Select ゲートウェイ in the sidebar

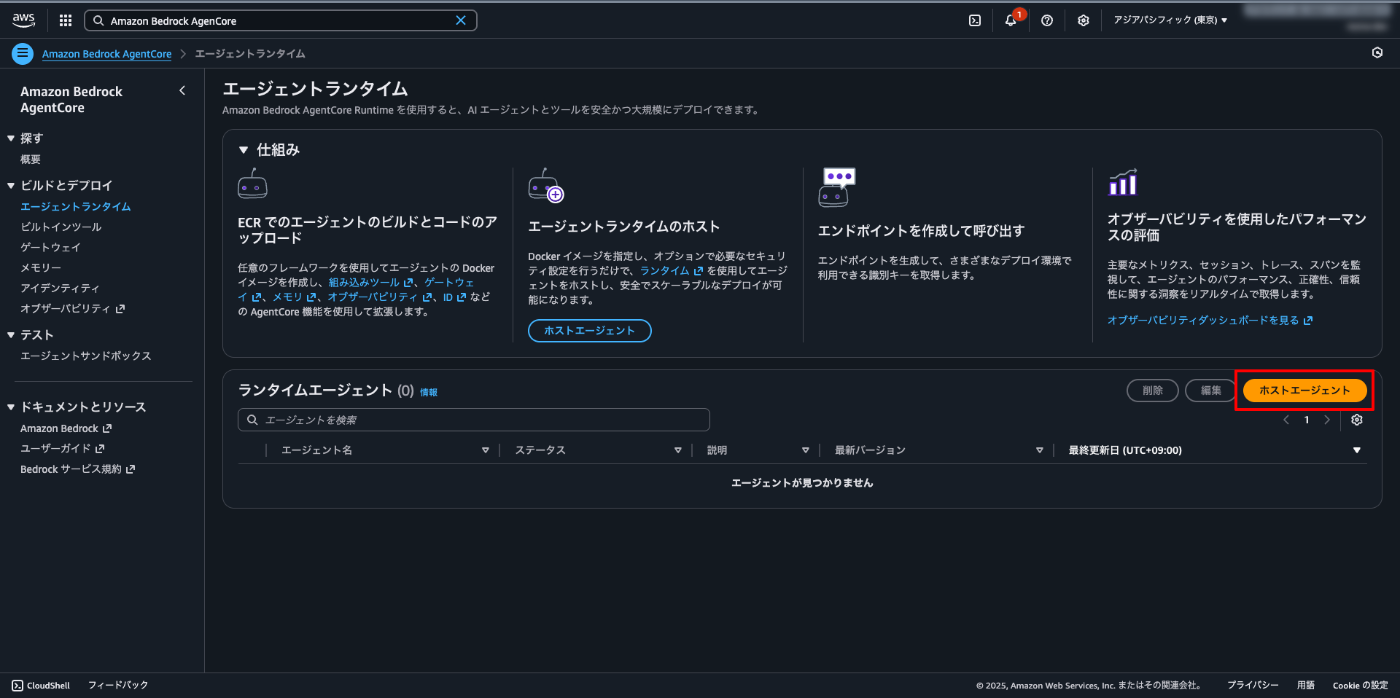tap(51, 247)
